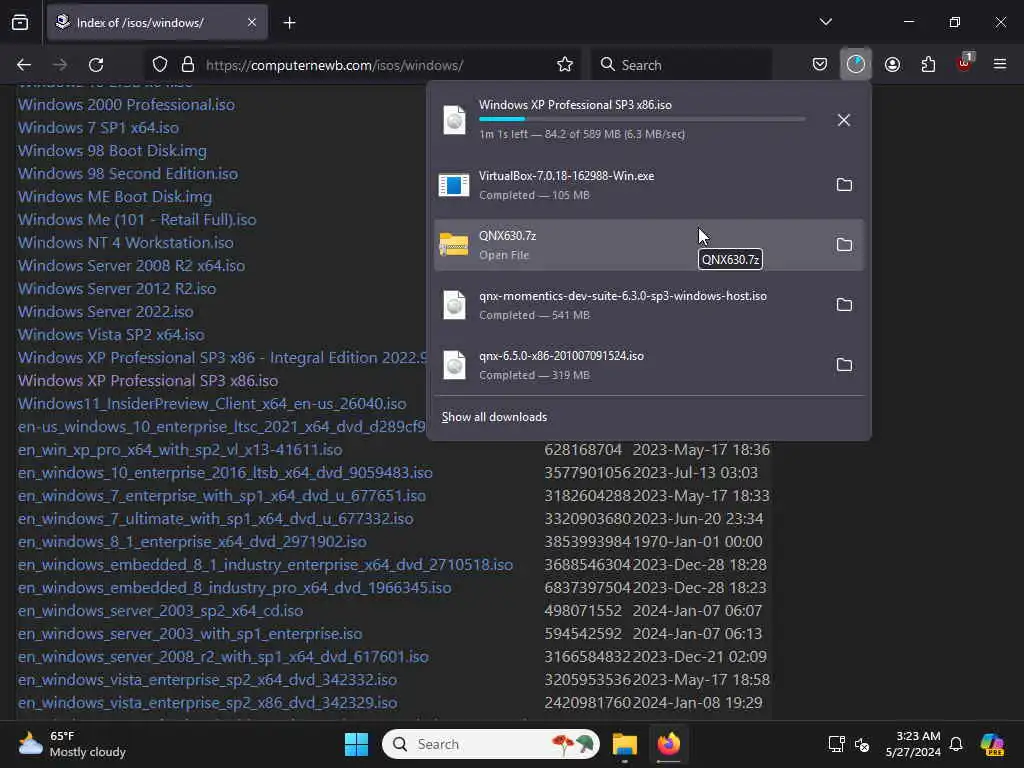The width and height of the screenshot is (1024, 768).
Task: Select the Index of /isos/windows/ tab
Action: coord(157,23)
